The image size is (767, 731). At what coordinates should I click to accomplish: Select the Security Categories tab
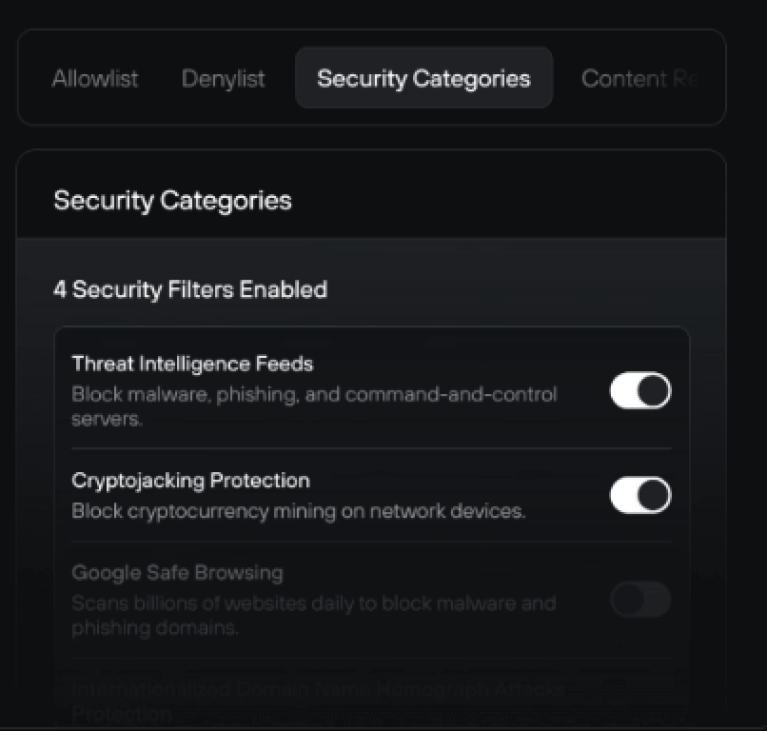pos(423,78)
